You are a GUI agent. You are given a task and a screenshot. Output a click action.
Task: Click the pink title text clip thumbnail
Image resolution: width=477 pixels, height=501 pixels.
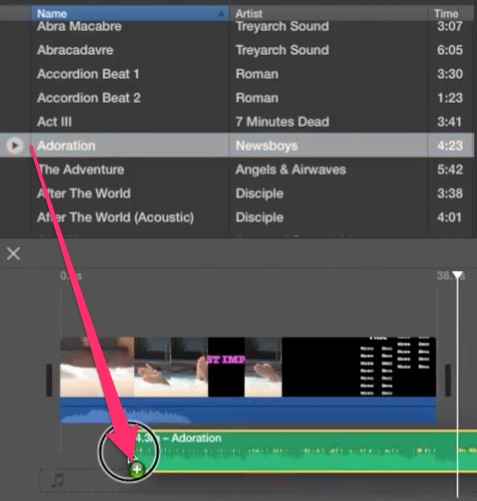pos(226,367)
